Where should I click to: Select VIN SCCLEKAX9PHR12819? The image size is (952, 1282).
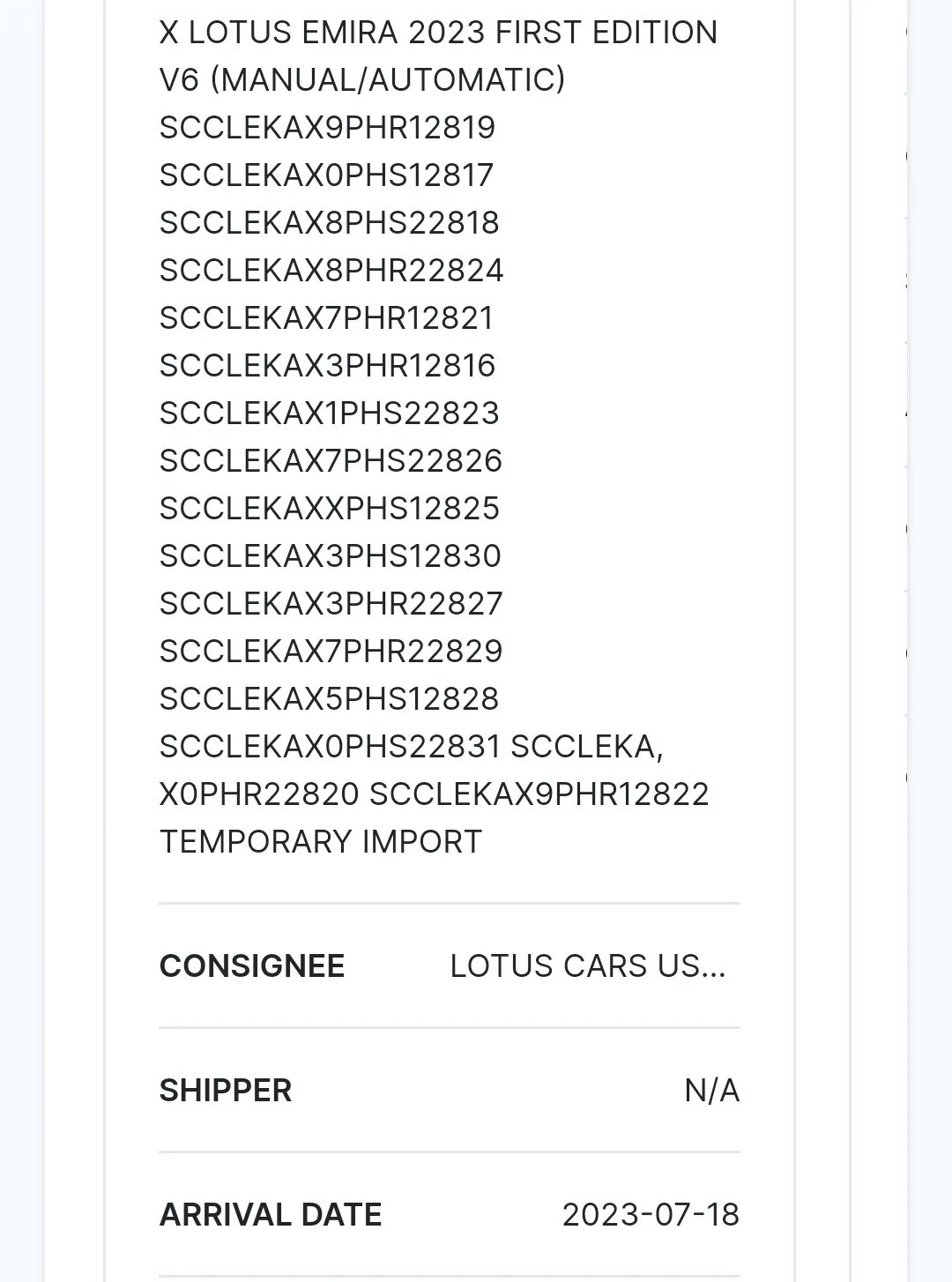327,128
